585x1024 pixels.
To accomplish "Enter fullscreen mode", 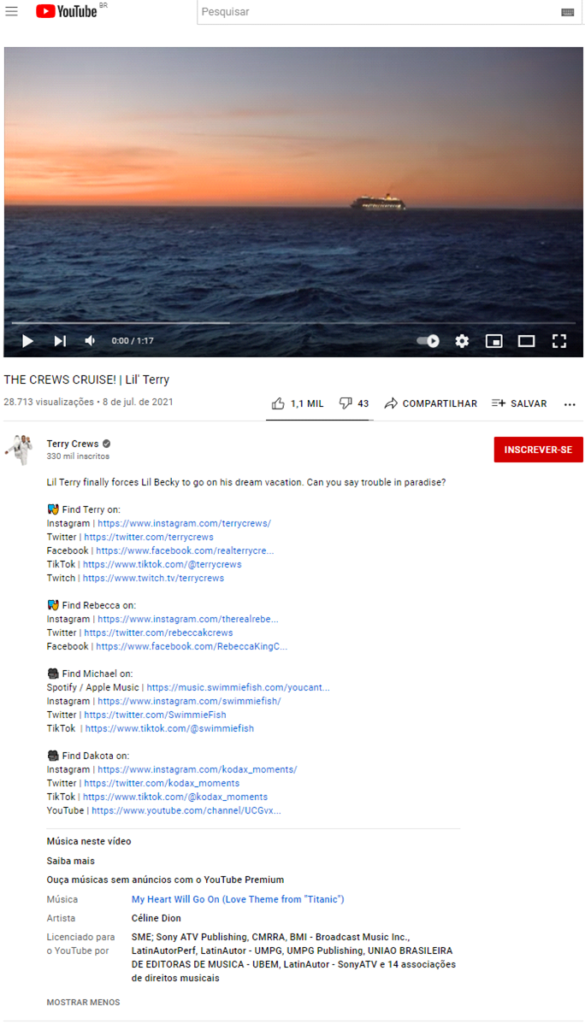I will click(x=559, y=341).
